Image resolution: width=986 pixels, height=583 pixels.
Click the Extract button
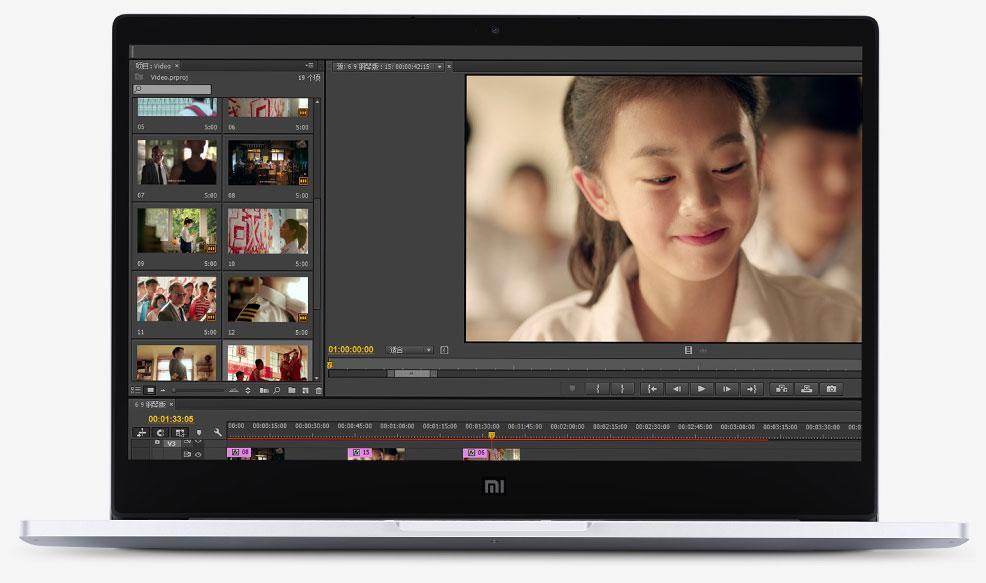pyautogui.click(x=806, y=389)
